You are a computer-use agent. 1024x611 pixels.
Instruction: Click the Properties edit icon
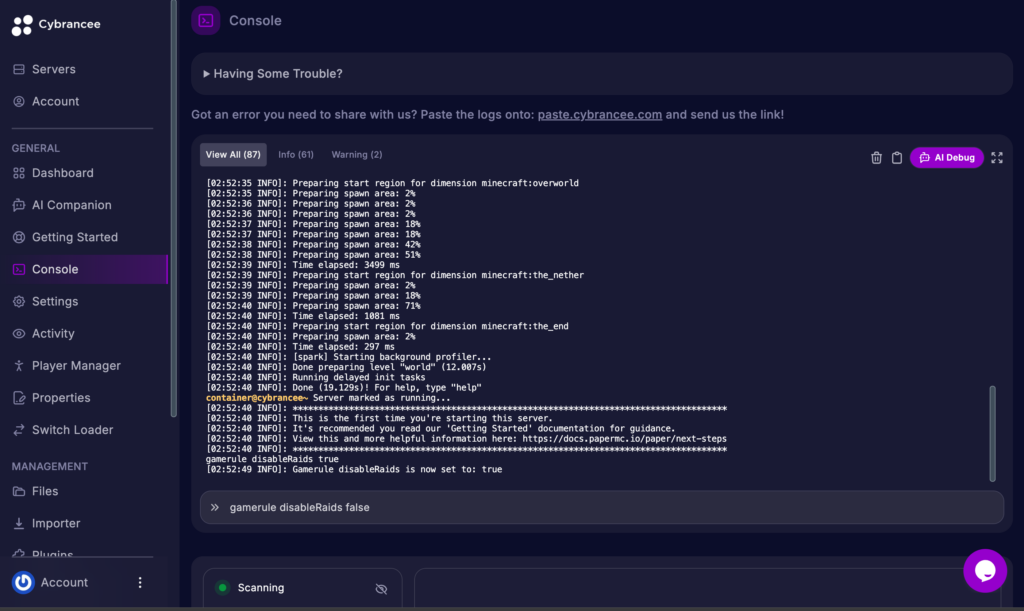tap(19, 398)
